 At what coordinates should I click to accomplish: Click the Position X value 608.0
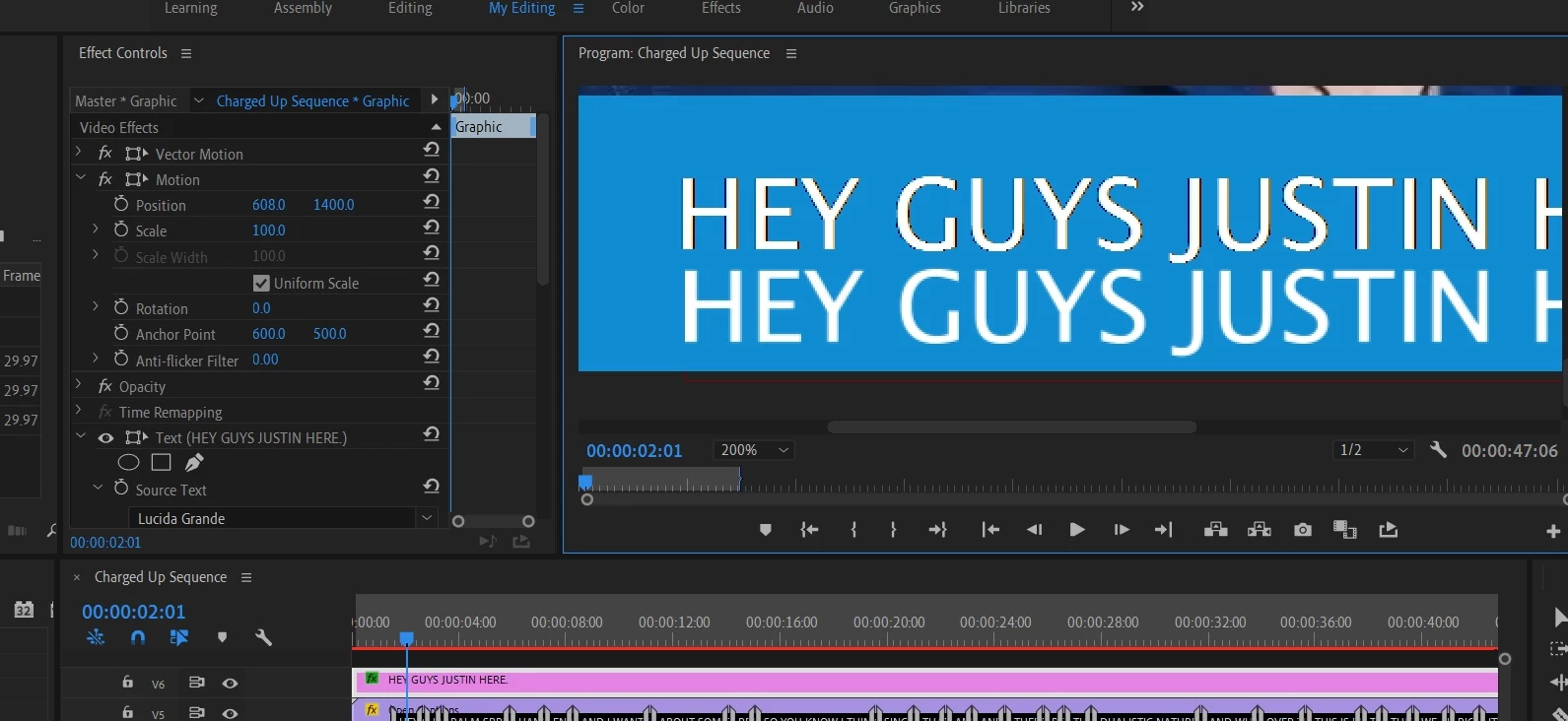269,205
